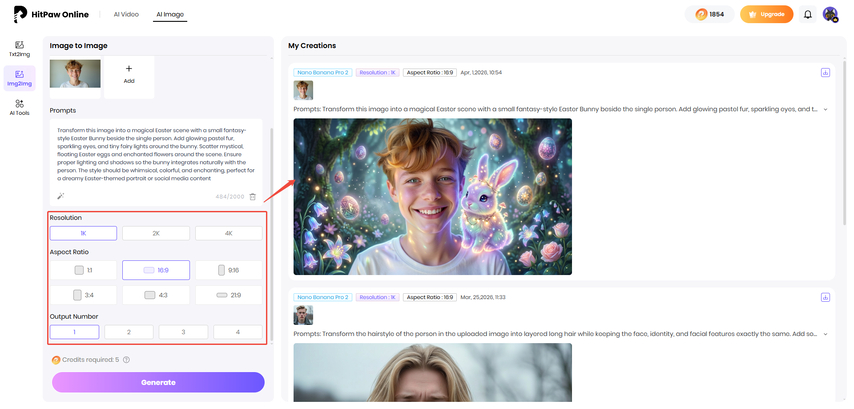The width and height of the screenshot is (854, 409).
Task: Choose the 4:3 aspect ratio
Action: [x=156, y=295]
